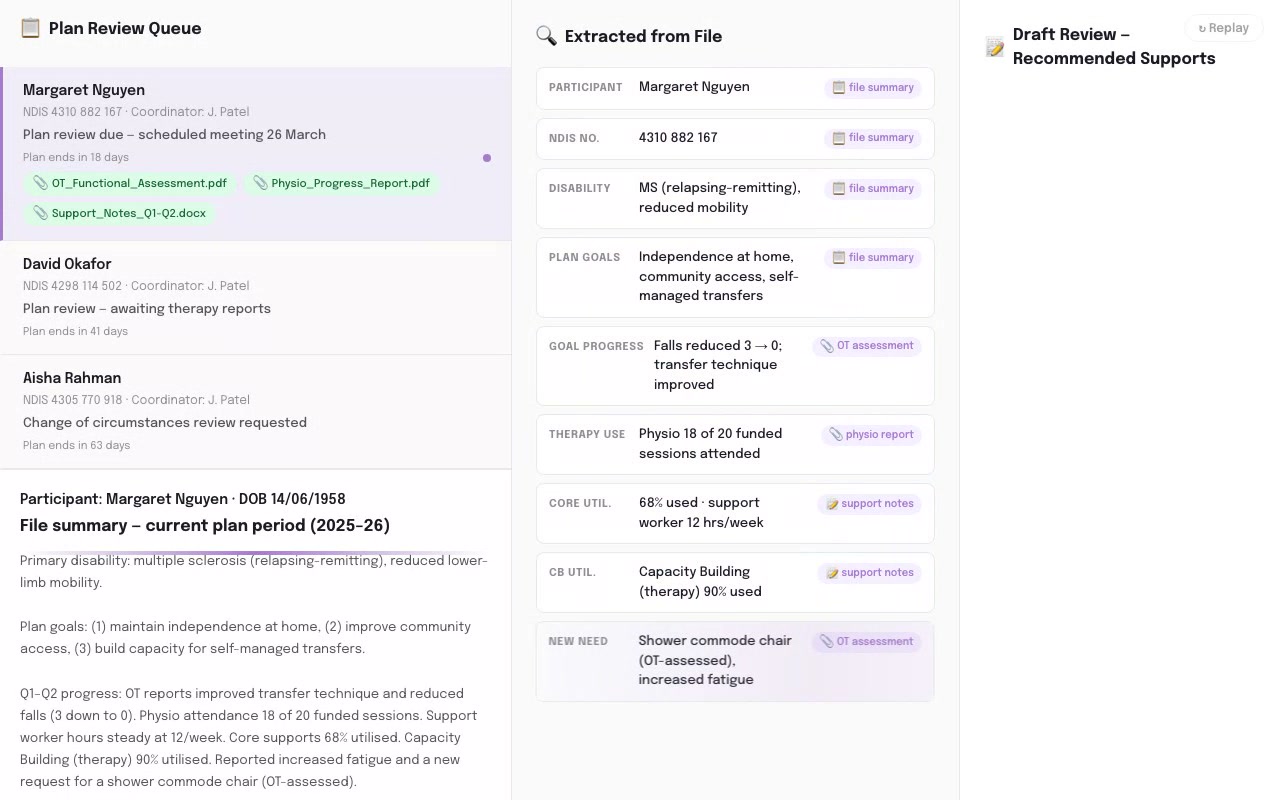Open the Physio_Progress_Report.pdf attachment
Screen dimensions: 1280x800
[x=342, y=183]
